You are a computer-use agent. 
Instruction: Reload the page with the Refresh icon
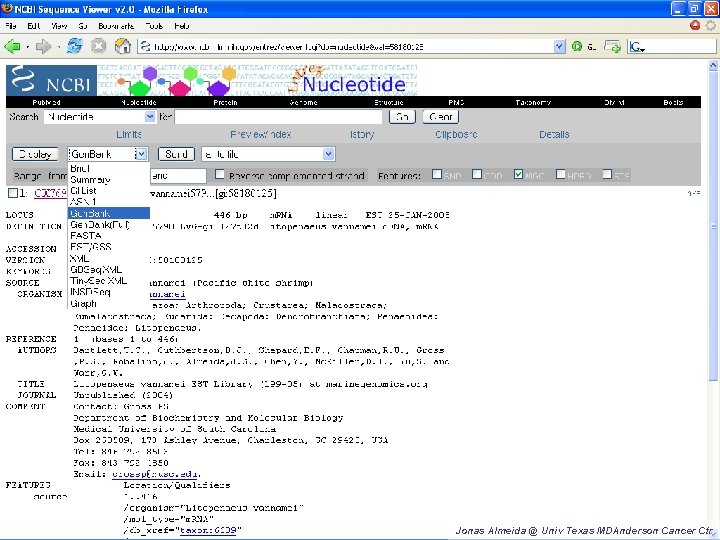[75, 46]
